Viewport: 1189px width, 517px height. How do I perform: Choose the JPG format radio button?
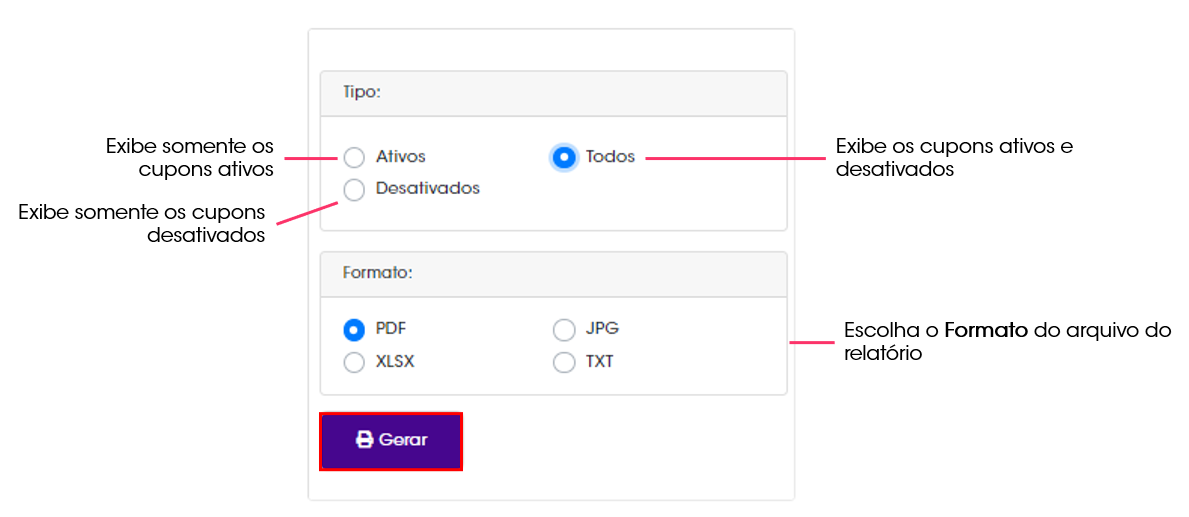(x=564, y=331)
